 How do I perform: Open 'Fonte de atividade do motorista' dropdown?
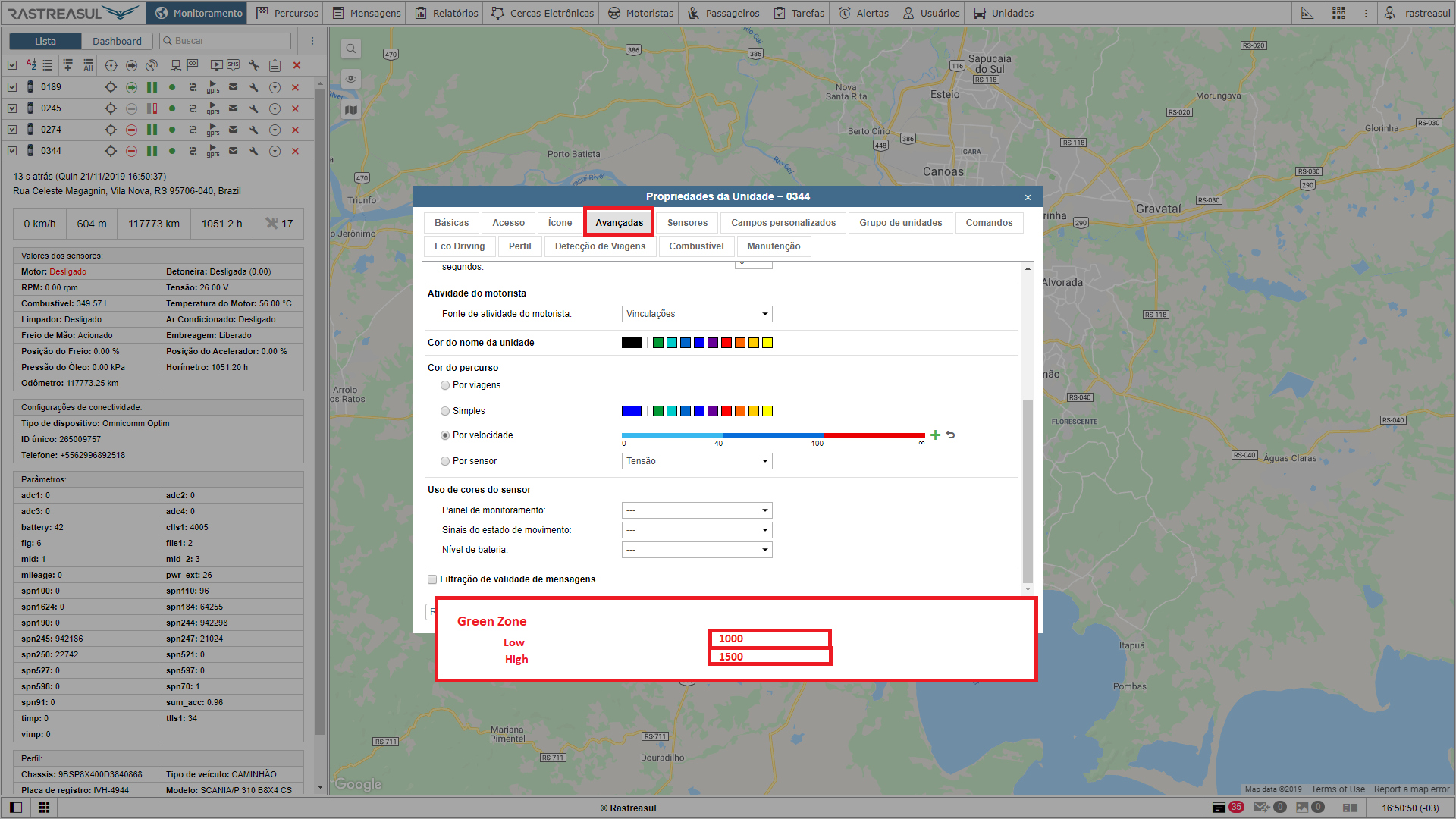(696, 314)
